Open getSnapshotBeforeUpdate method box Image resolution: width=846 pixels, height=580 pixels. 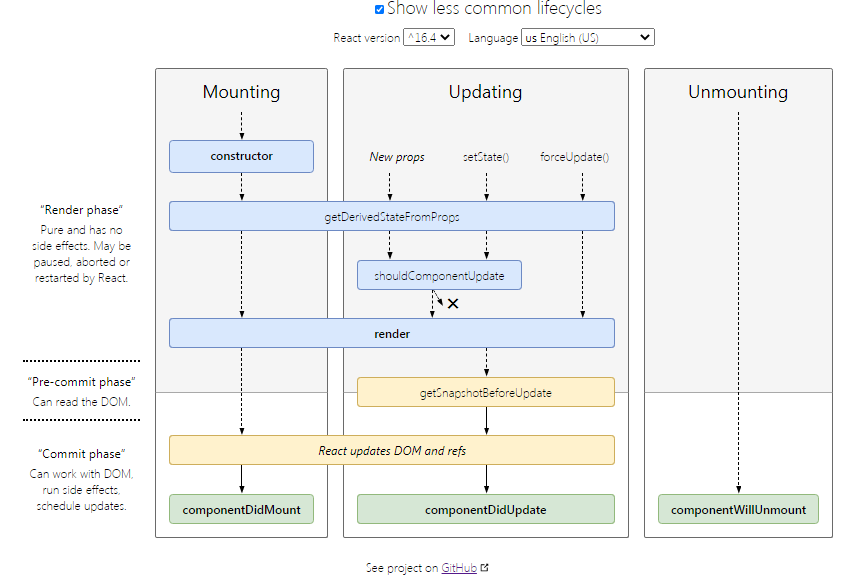(485, 392)
